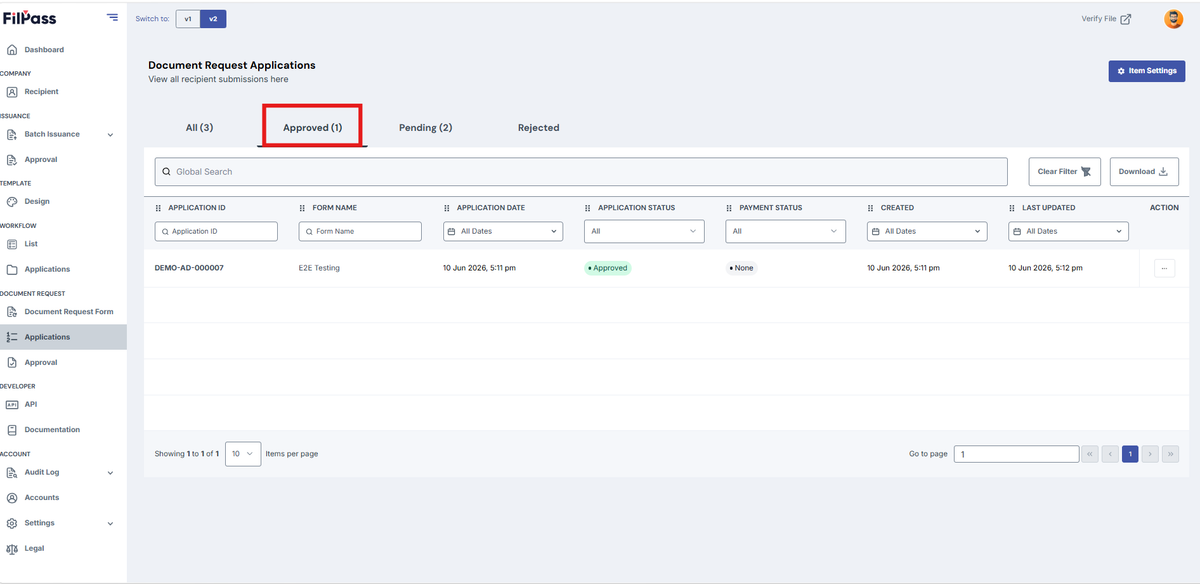Click the Document Request Form icon
This screenshot has height=584, width=1200.
click(12, 312)
